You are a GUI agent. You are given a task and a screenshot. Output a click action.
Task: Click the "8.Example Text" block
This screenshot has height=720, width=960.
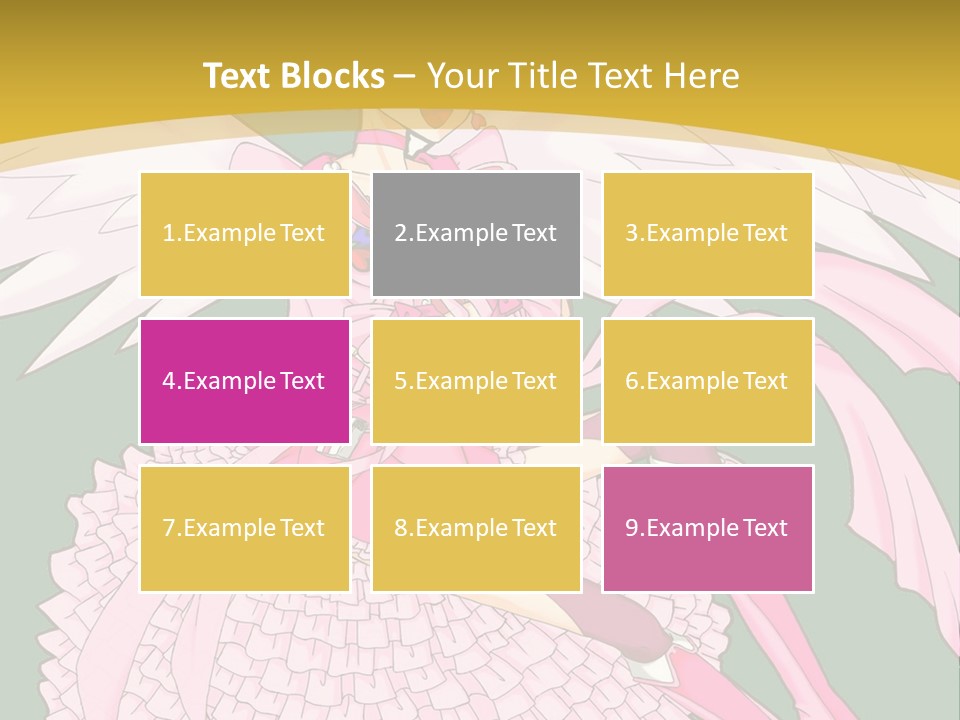(476, 528)
